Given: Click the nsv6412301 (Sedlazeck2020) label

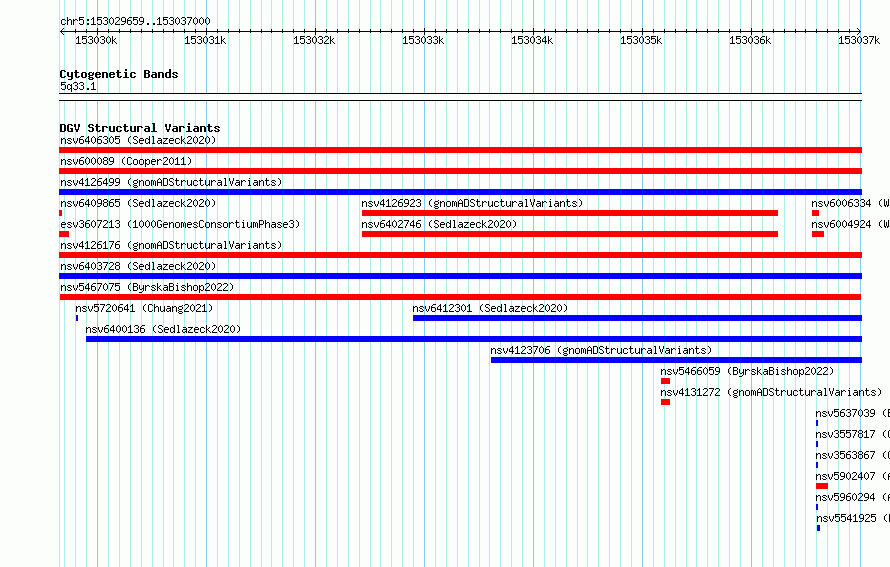Looking at the screenshot, I should pyautogui.click(x=490, y=308).
